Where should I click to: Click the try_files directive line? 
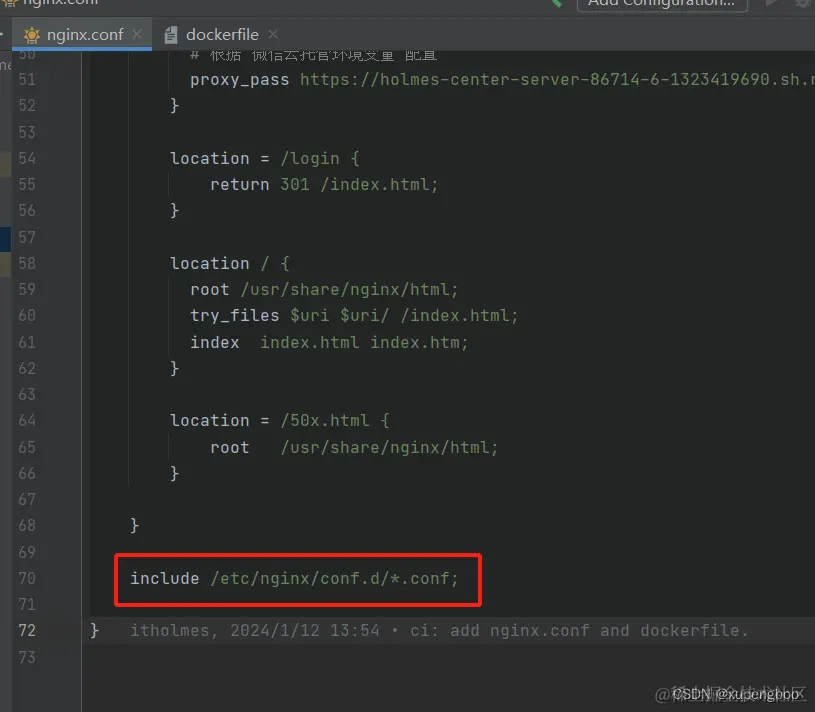354,315
